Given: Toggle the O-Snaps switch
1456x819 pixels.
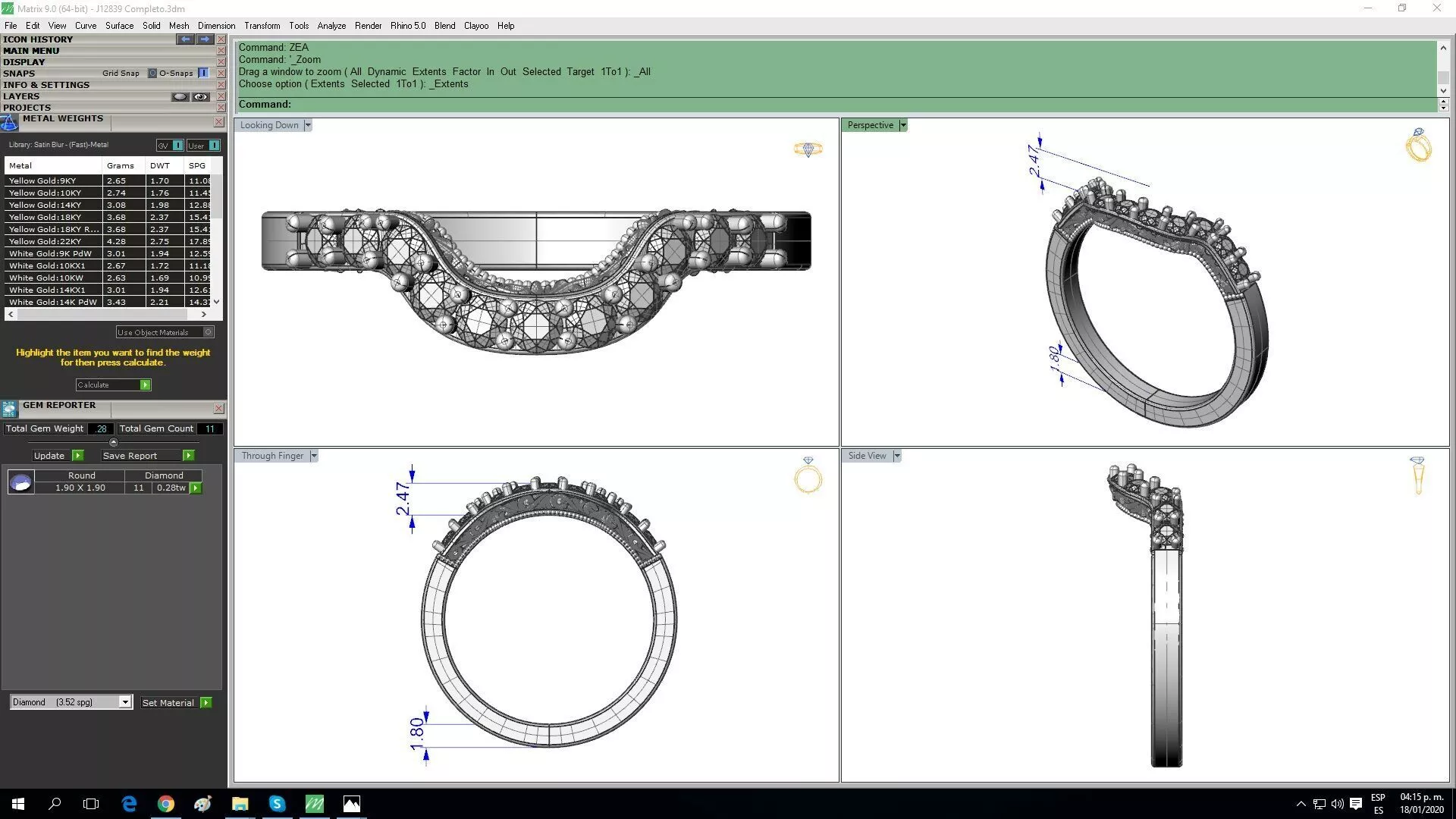Looking at the screenshot, I should click(203, 74).
